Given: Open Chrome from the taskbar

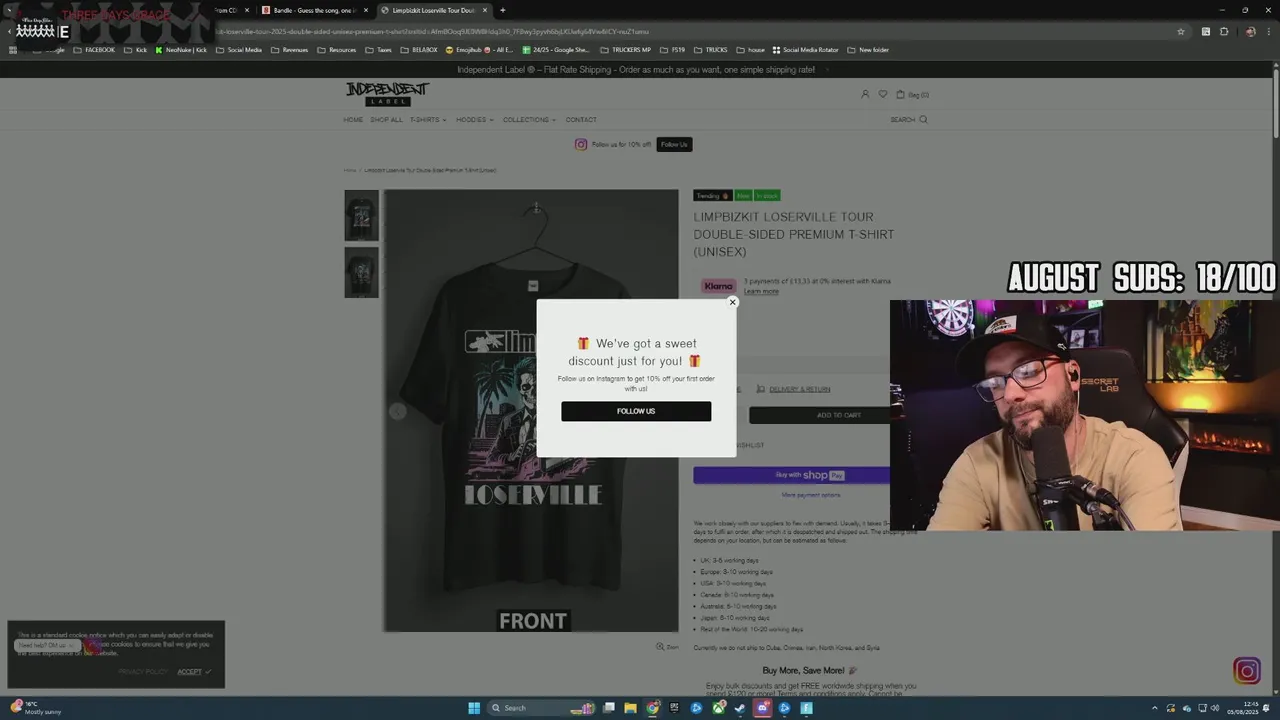Looking at the screenshot, I should pyautogui.click(x=652, y=708).
